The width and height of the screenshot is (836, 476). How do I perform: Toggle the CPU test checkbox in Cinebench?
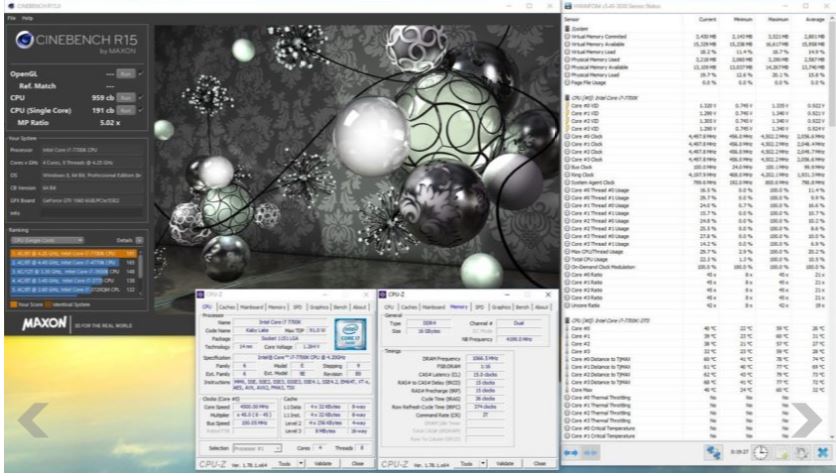140,97
